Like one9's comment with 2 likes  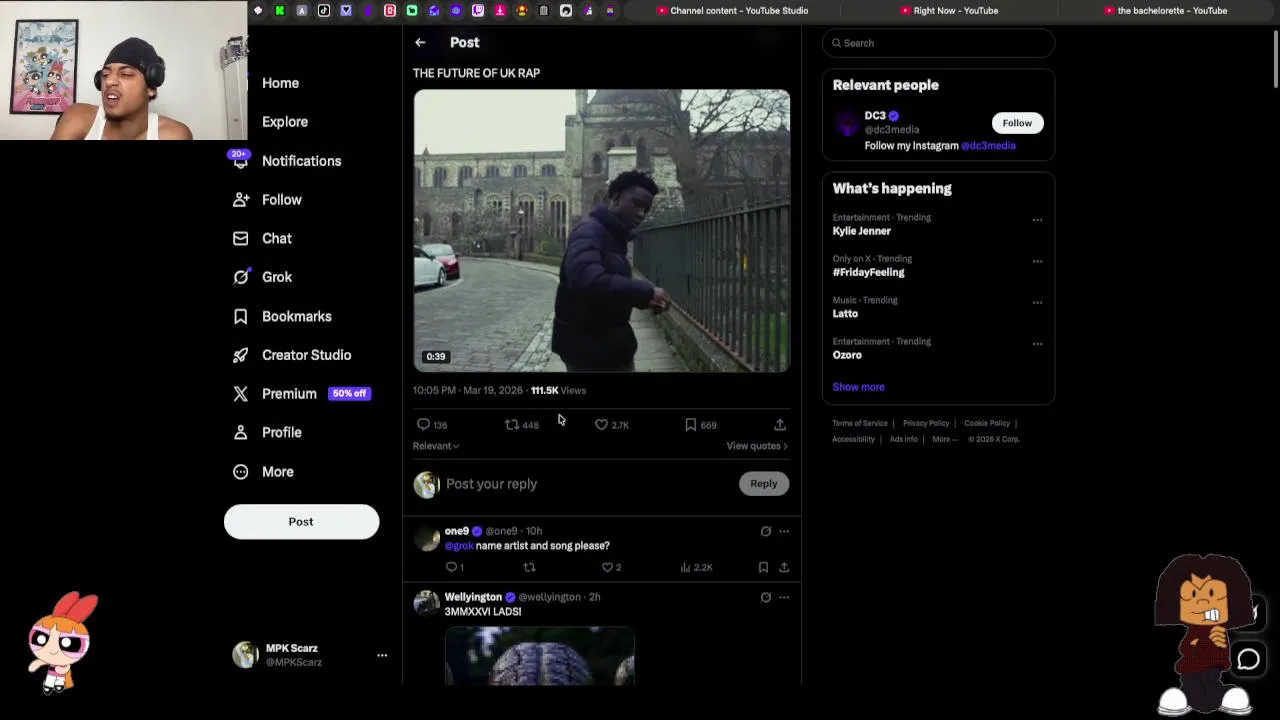[x=607, y=568]
